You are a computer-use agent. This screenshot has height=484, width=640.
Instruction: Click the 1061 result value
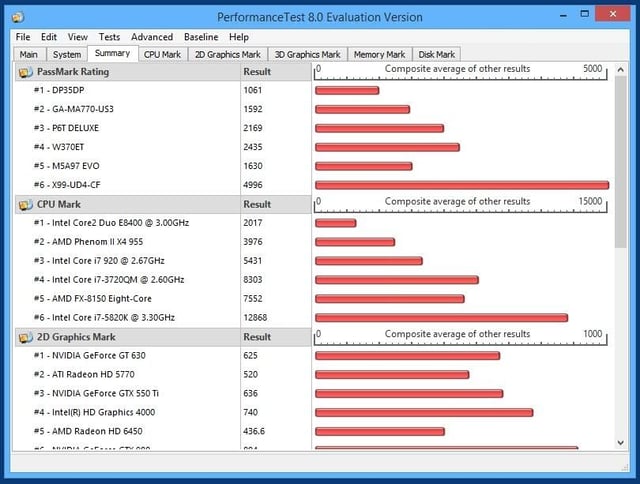pyautogui.click(x=253, y=90)
